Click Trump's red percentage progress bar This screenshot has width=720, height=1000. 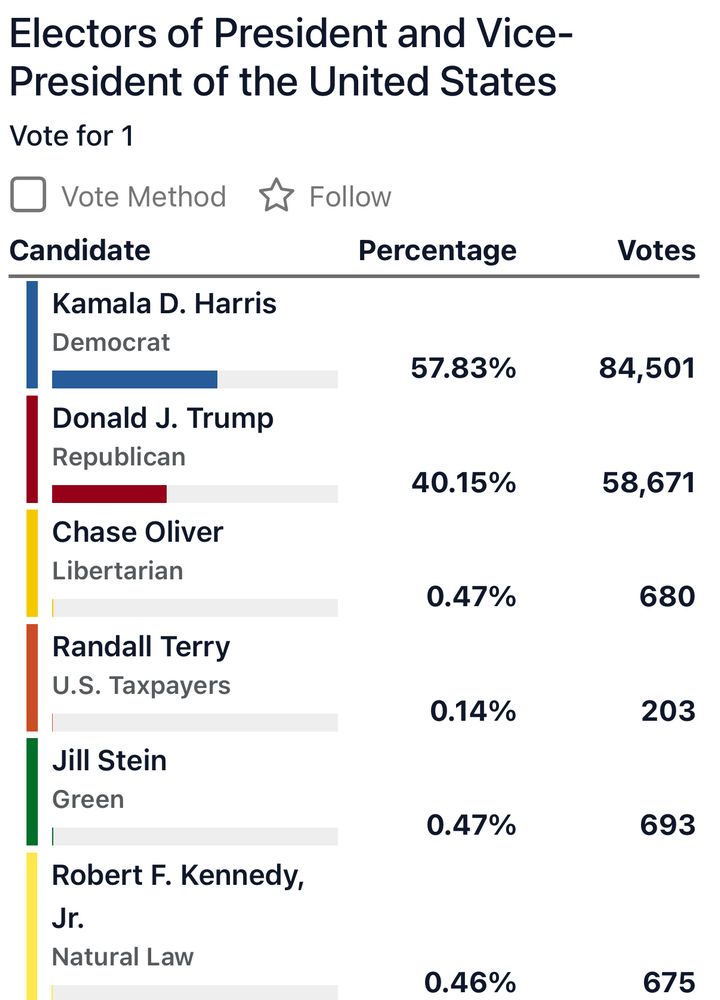coord(109,494)
